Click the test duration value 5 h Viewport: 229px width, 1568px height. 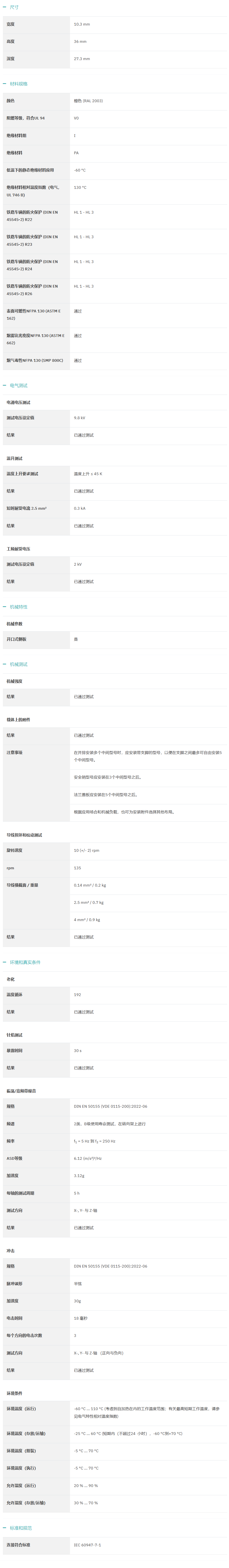(x=76, y=1193)
